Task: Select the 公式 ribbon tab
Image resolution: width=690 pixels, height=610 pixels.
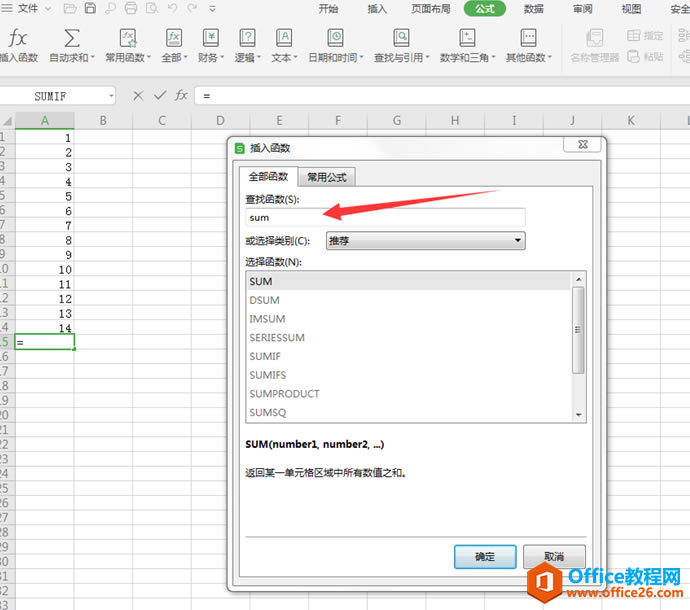Action: (484, 8)
